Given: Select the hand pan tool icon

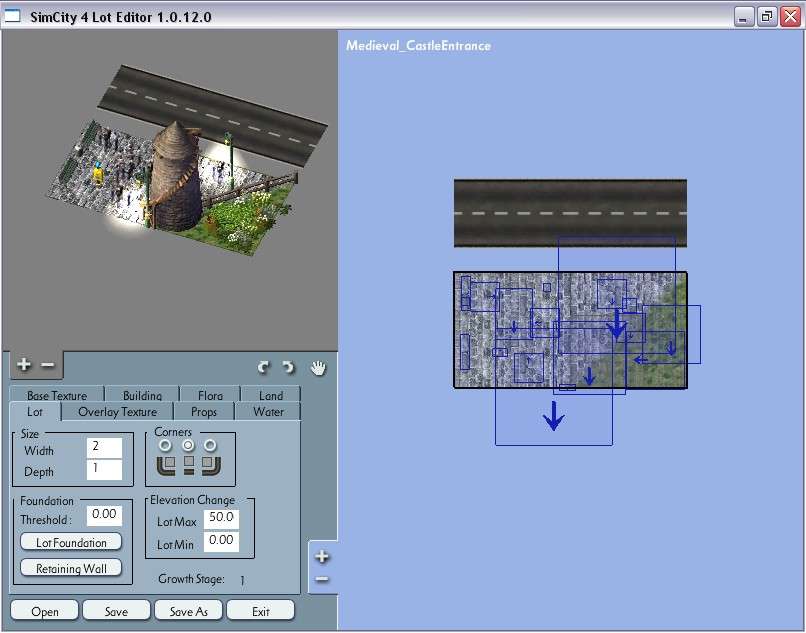Looking at the screenshot, I should click(319, 368).
